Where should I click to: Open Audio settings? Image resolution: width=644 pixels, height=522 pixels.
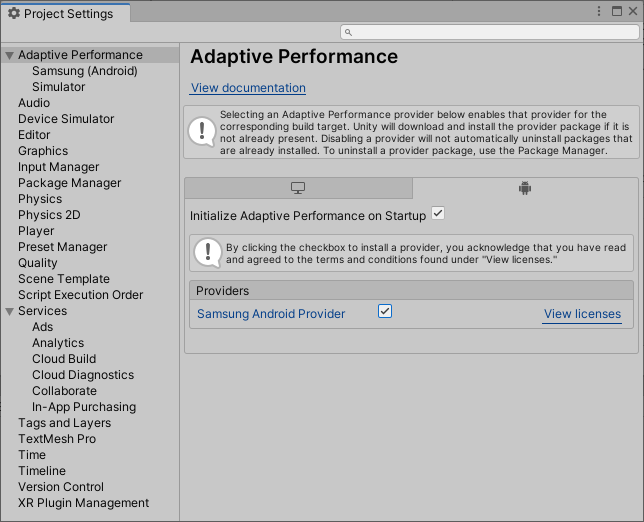click(34, 103)
